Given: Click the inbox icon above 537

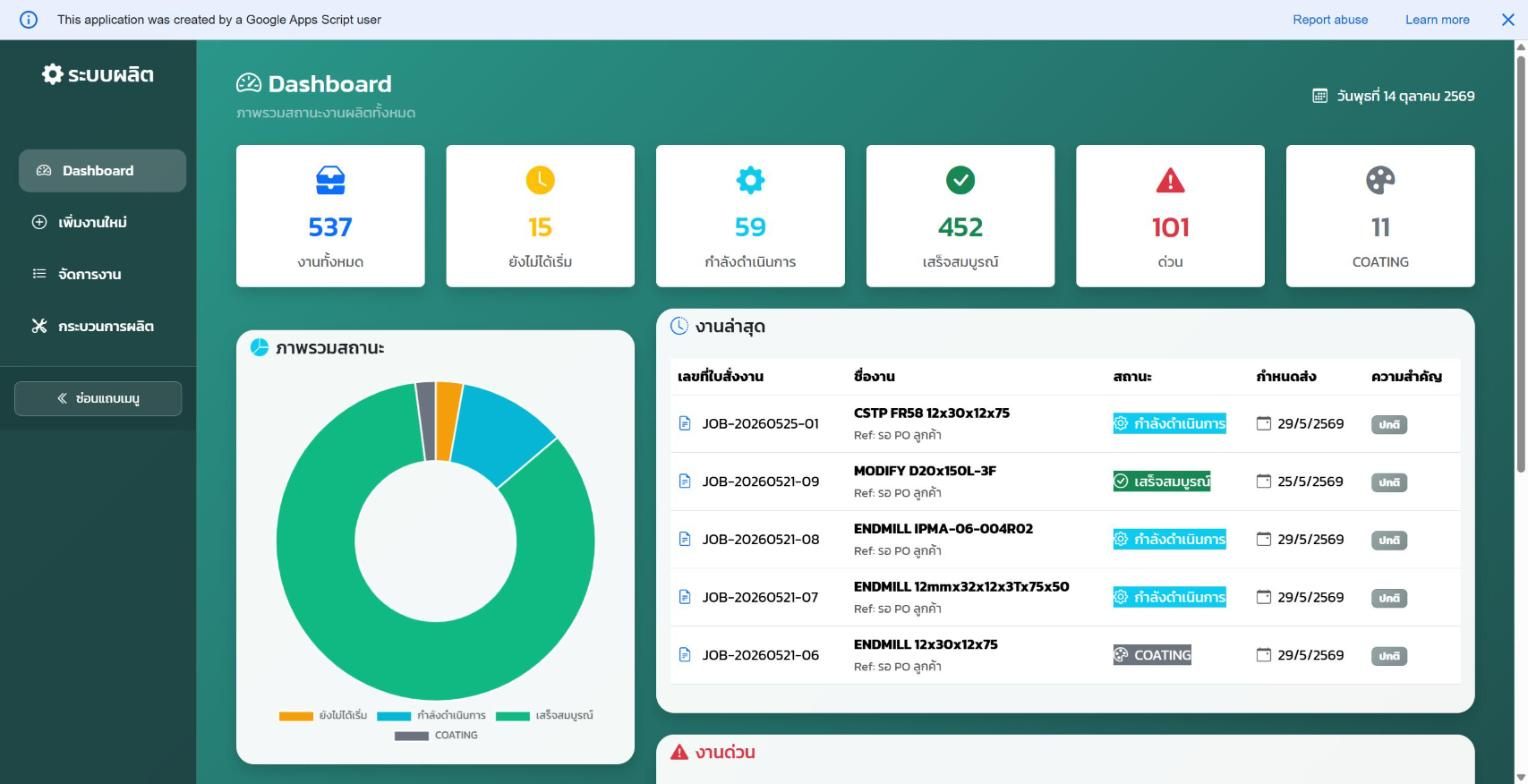Looking at the screenshot, I should coord(330,180).
